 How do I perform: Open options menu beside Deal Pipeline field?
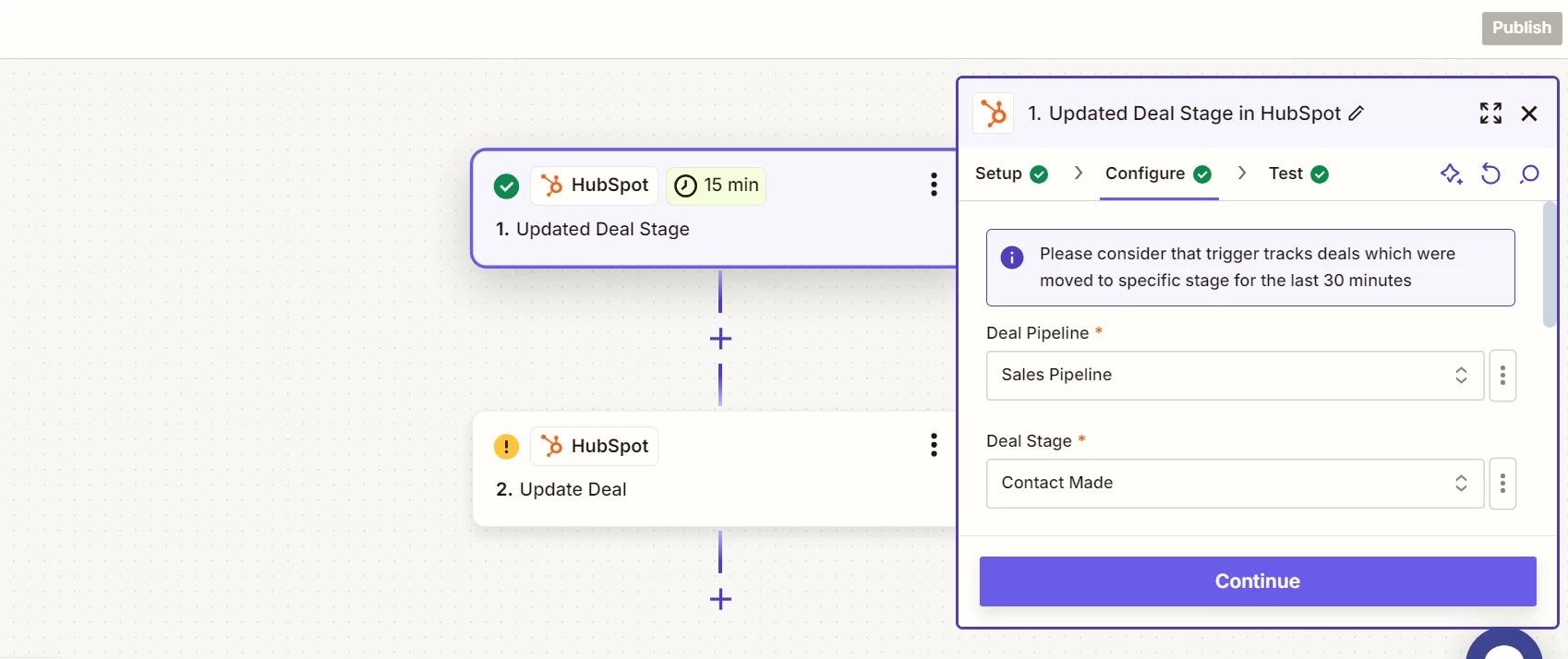coord(1502,376)
